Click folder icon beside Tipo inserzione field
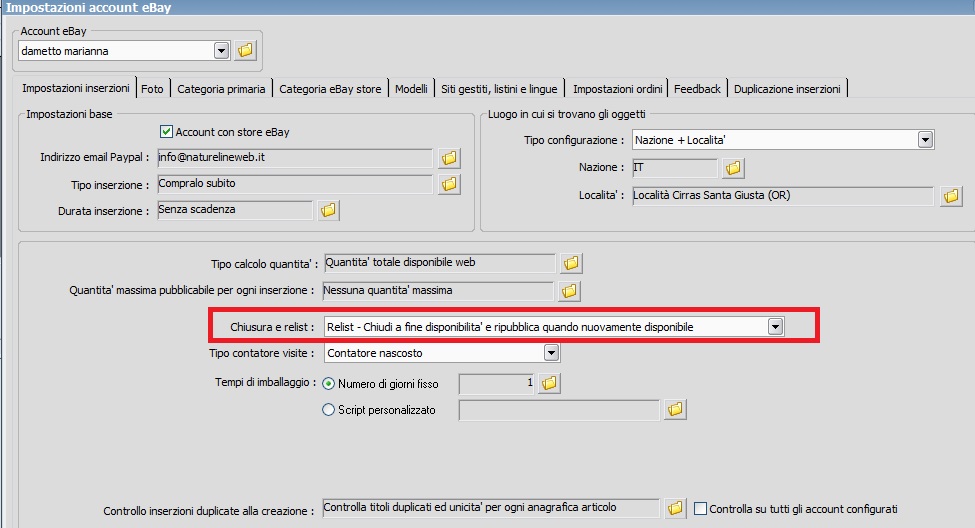 tap(449, 184)
